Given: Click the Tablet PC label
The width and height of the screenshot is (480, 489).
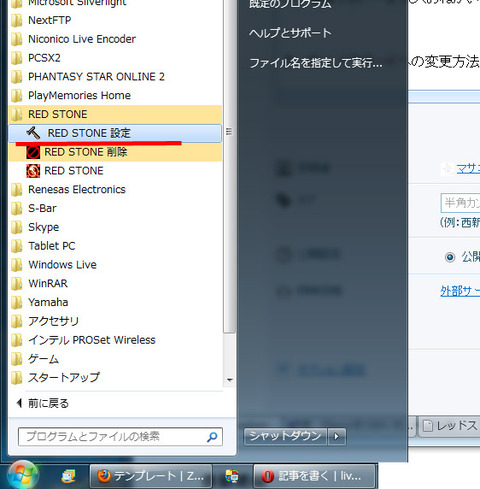Looking at the screenshot, I should click(52, 246).
